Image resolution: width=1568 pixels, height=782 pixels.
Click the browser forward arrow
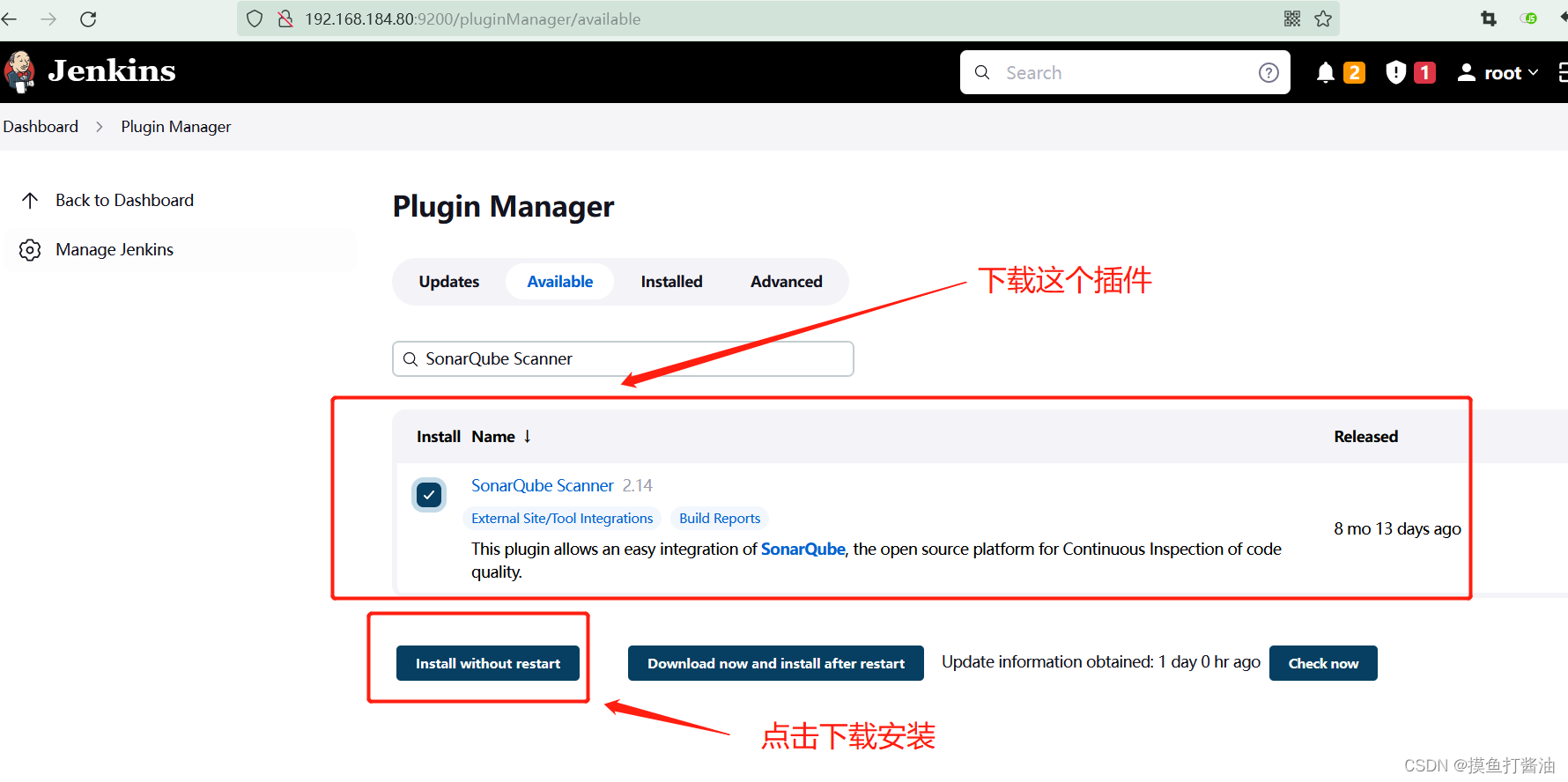click(48, 18)
